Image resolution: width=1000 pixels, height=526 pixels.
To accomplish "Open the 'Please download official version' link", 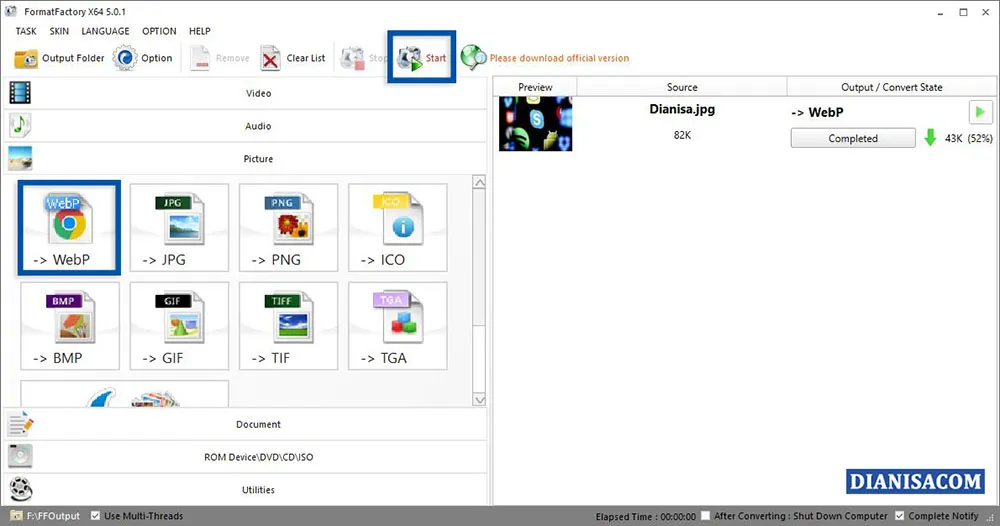I will (559, 58).
